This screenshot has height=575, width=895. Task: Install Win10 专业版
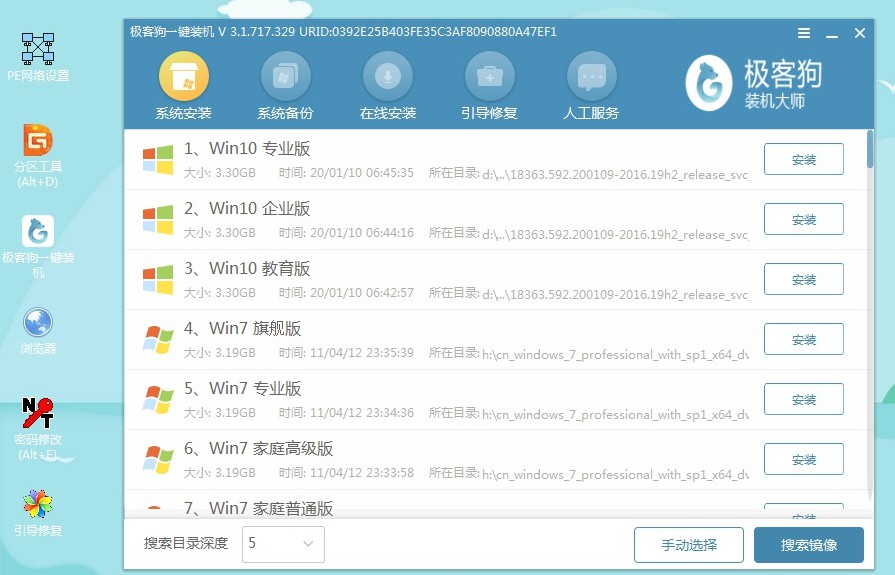click(804, 159)
